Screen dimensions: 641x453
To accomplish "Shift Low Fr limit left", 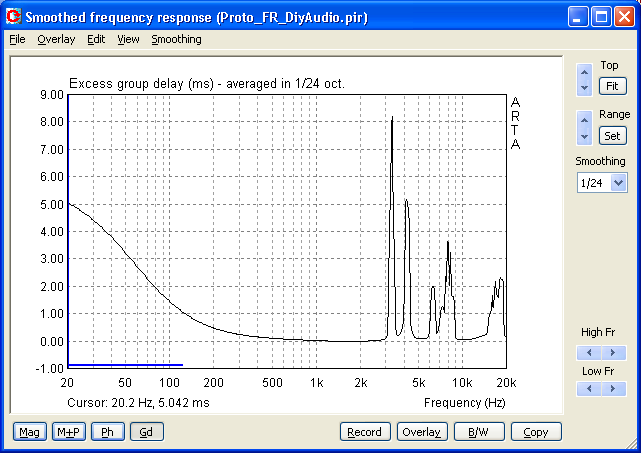I will click(x=589, y=388).
